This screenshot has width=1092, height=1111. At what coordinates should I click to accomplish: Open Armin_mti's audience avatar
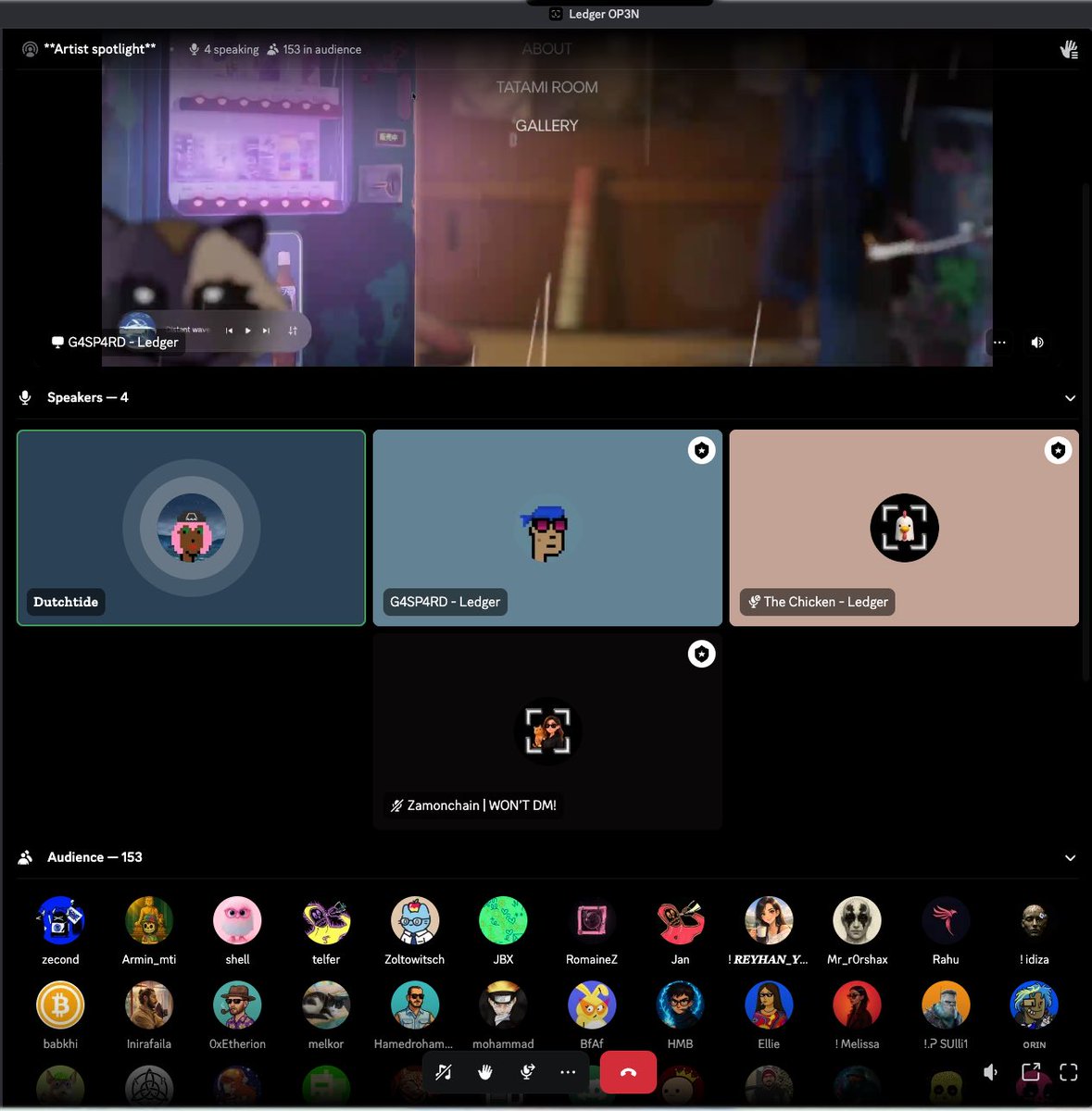click(x=149, y=920)
